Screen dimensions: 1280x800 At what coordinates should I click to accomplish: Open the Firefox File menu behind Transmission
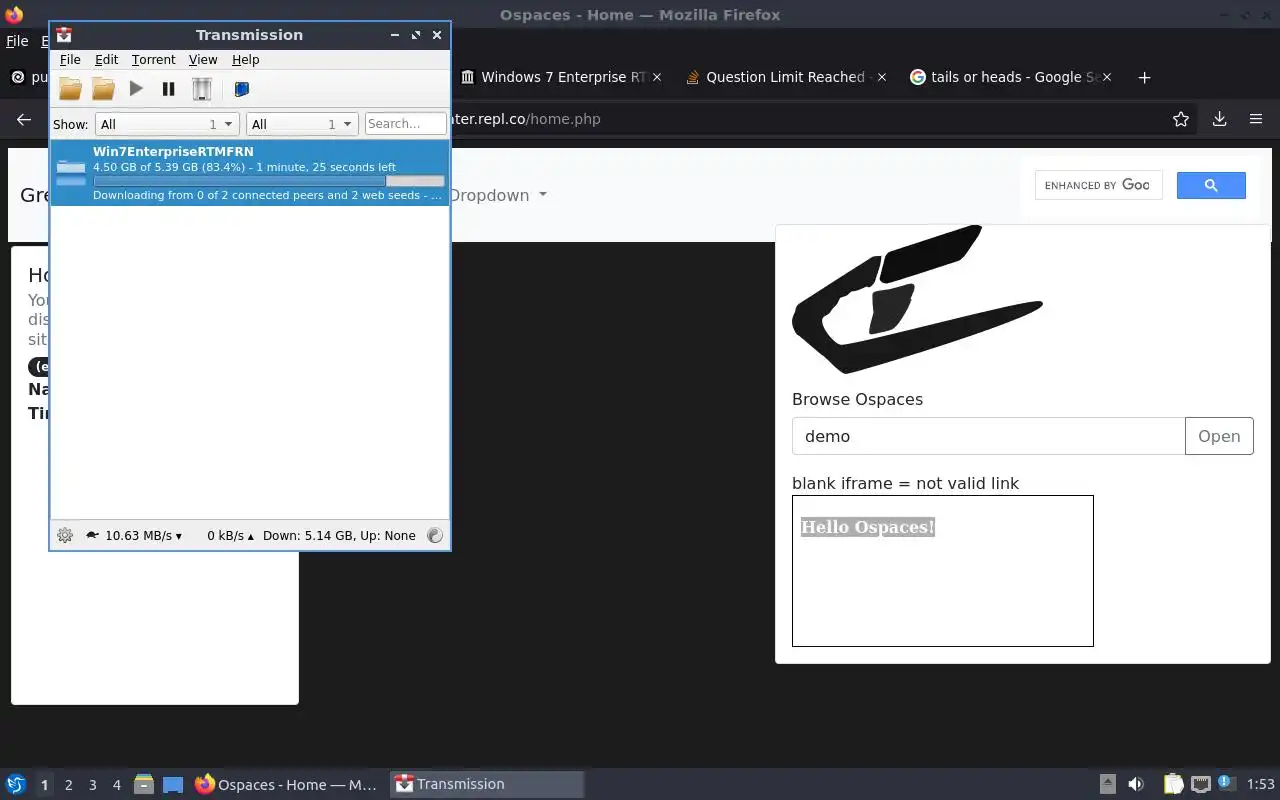click(17, 41)
